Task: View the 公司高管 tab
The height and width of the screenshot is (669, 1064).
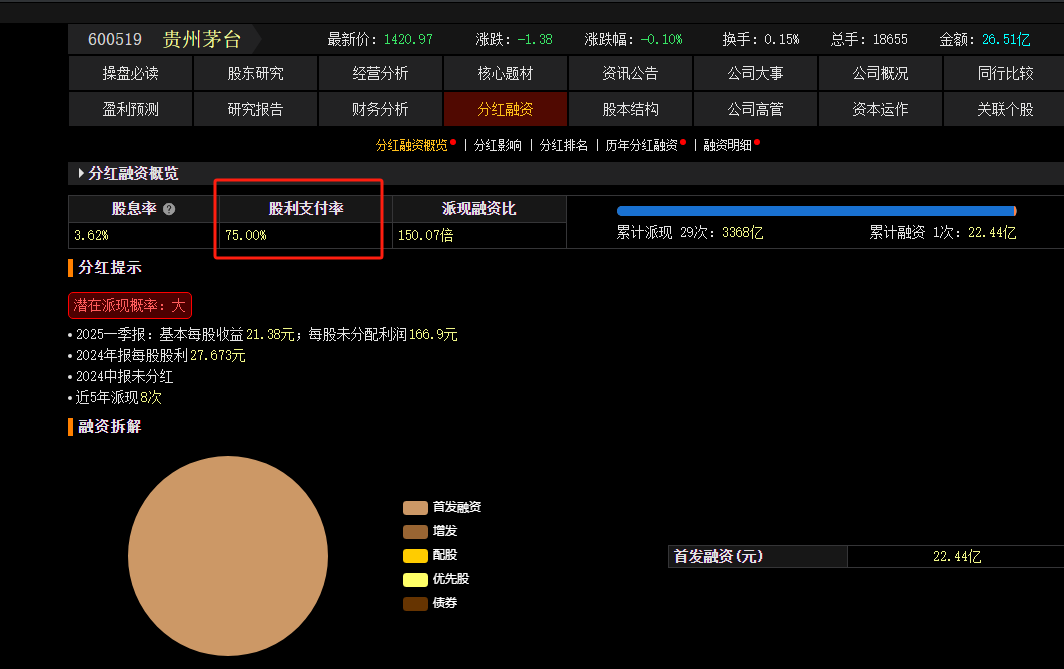Action: (755, 109)
